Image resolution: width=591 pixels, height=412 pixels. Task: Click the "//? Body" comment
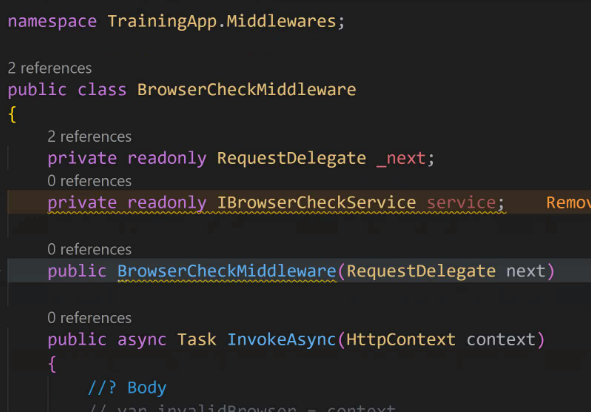pyautogui.click(x=127, y=388)
